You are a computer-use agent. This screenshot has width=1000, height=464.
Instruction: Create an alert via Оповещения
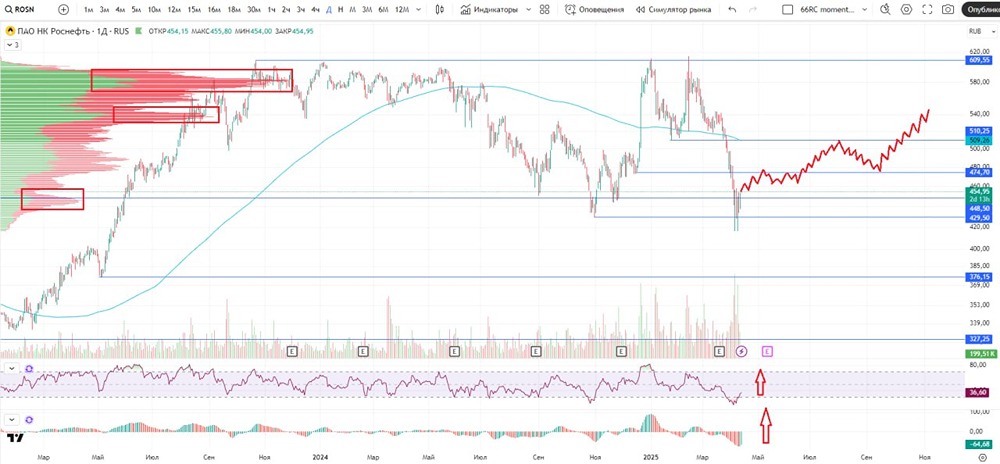tap(594, 10)
